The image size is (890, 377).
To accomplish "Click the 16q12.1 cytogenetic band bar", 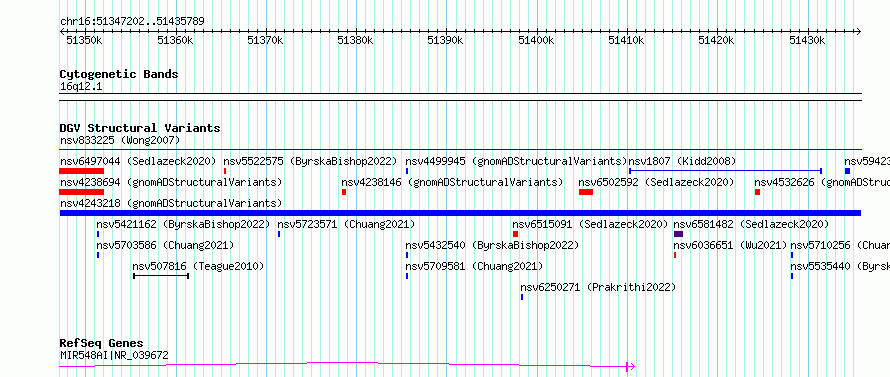I will click(460, 97).
